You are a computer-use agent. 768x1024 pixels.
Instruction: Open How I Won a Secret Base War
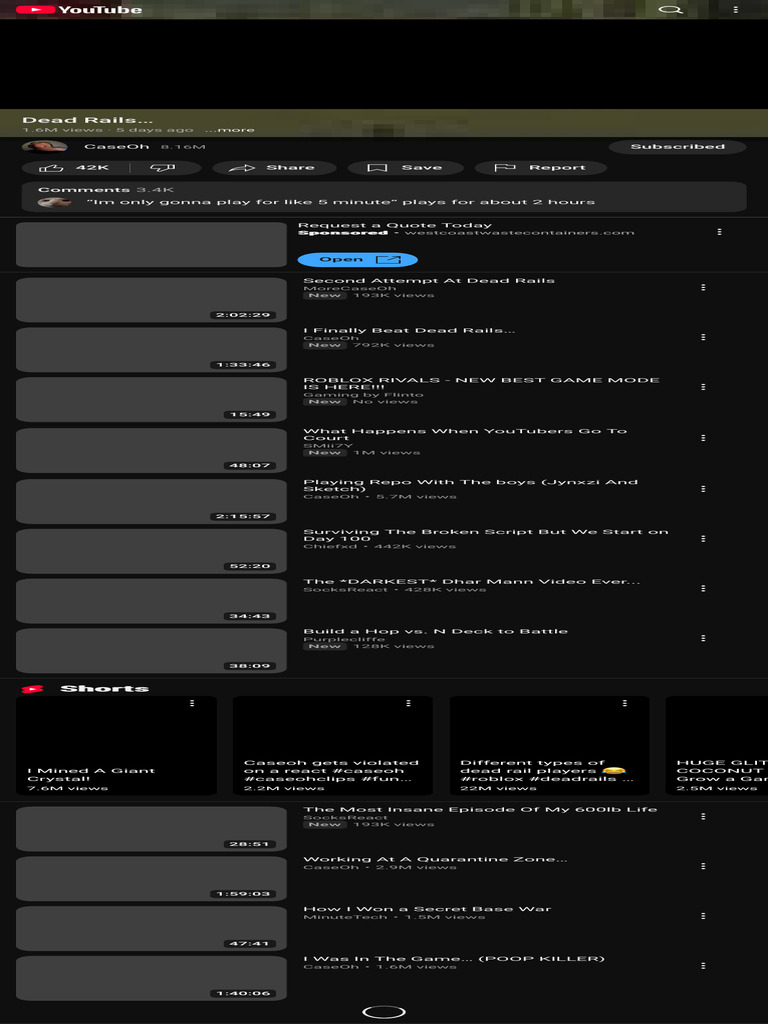point(427,909)
